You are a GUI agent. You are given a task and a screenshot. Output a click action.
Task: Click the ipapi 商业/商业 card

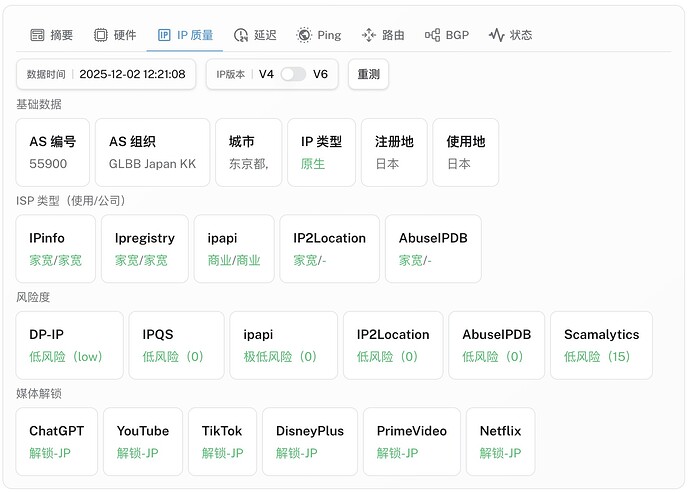click(x=234, y=249)
